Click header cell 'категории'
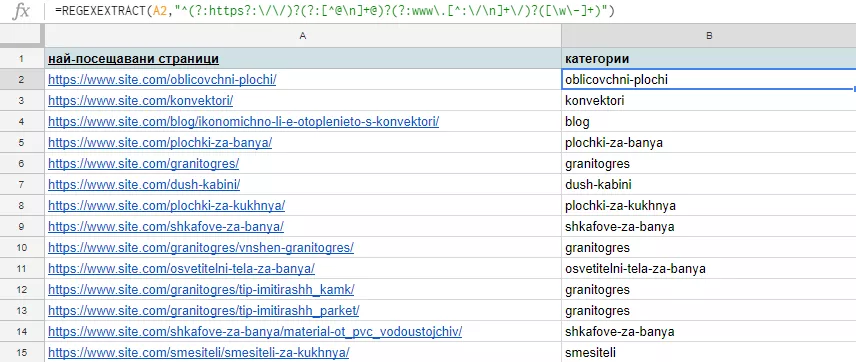The image size is (856, 362). coord(709,58)
